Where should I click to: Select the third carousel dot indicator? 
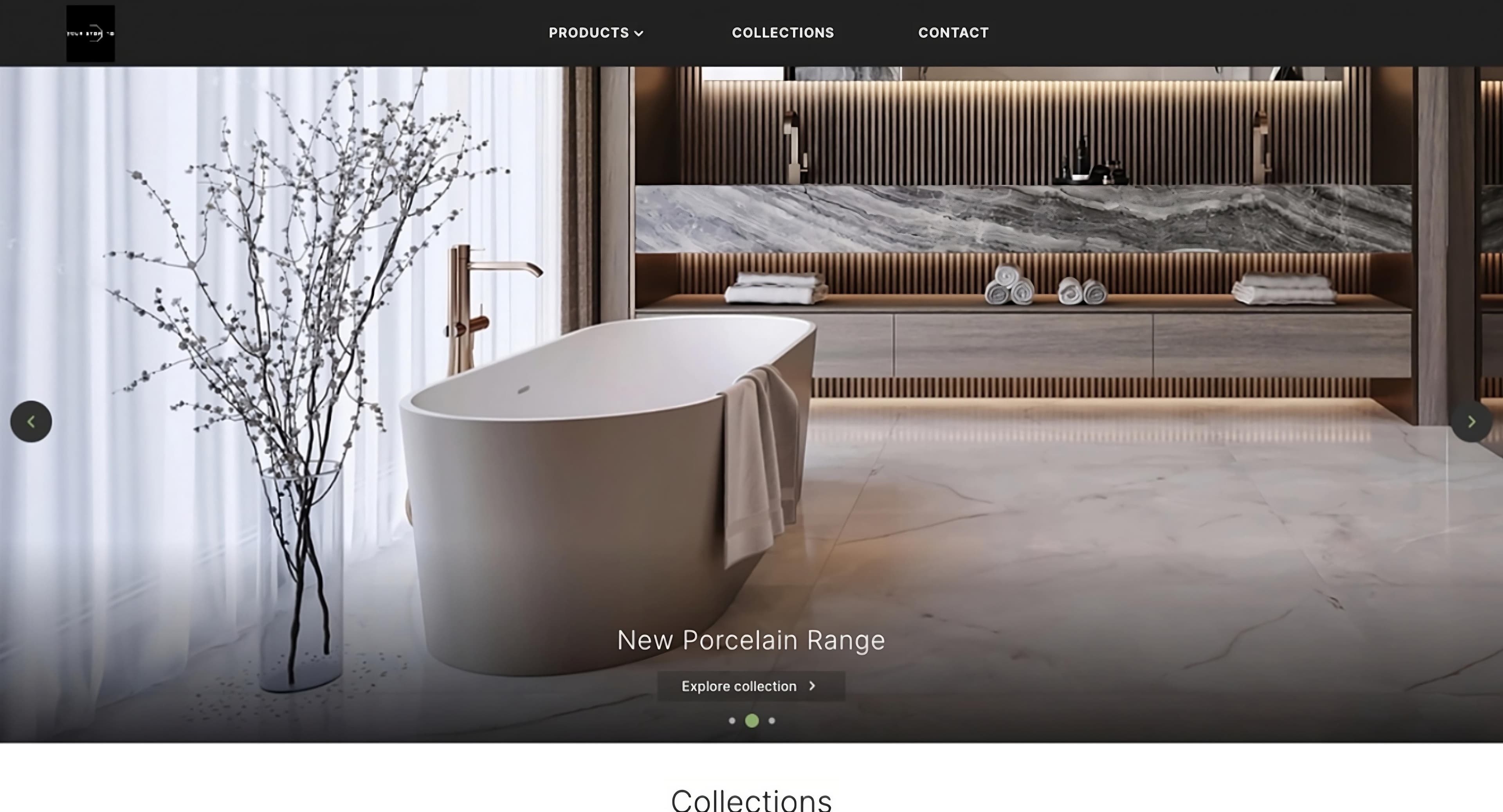[771, 720]
